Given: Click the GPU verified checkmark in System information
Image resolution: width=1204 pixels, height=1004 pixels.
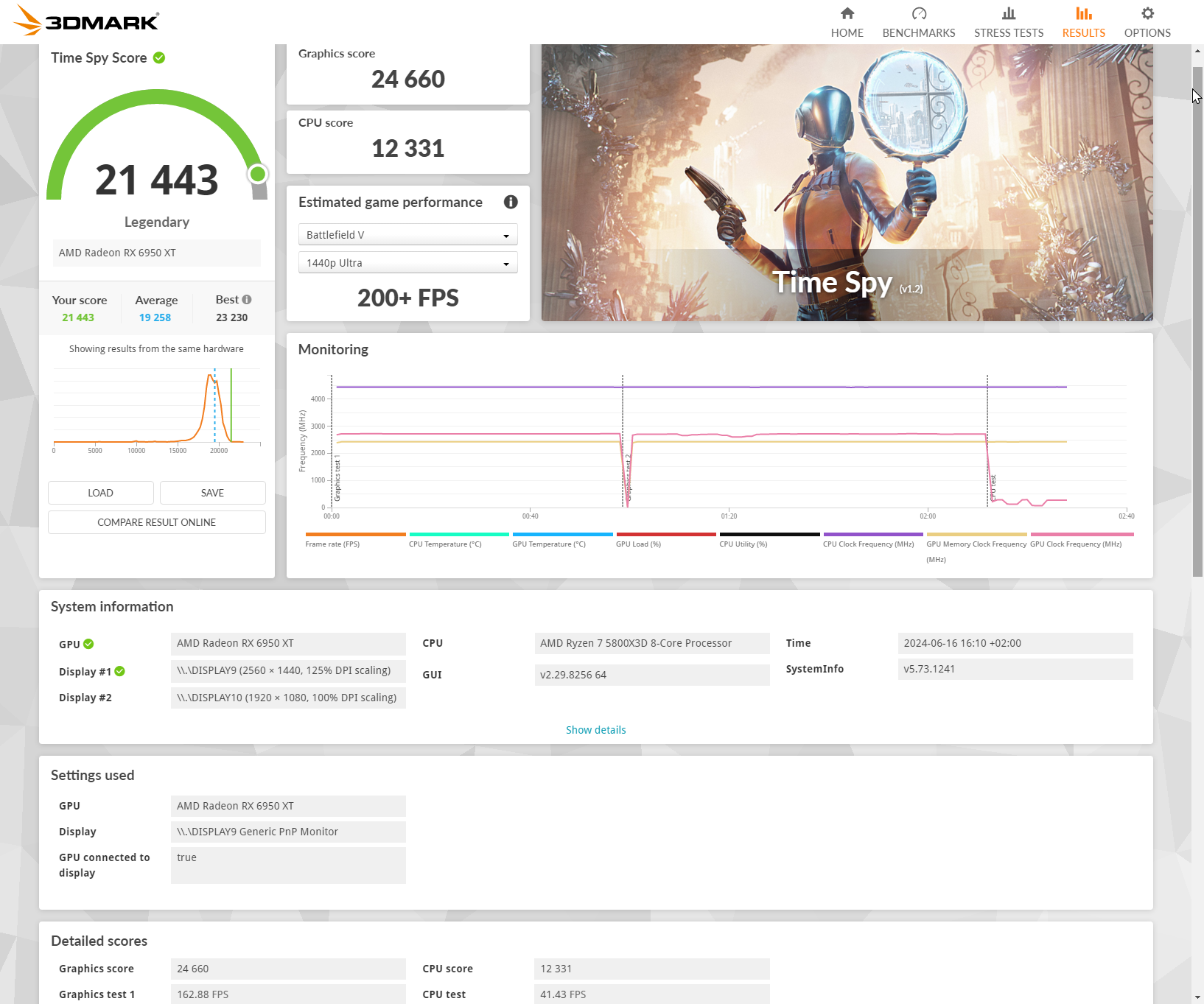Looking at the screenshot, I should click(x=88, y=644).
